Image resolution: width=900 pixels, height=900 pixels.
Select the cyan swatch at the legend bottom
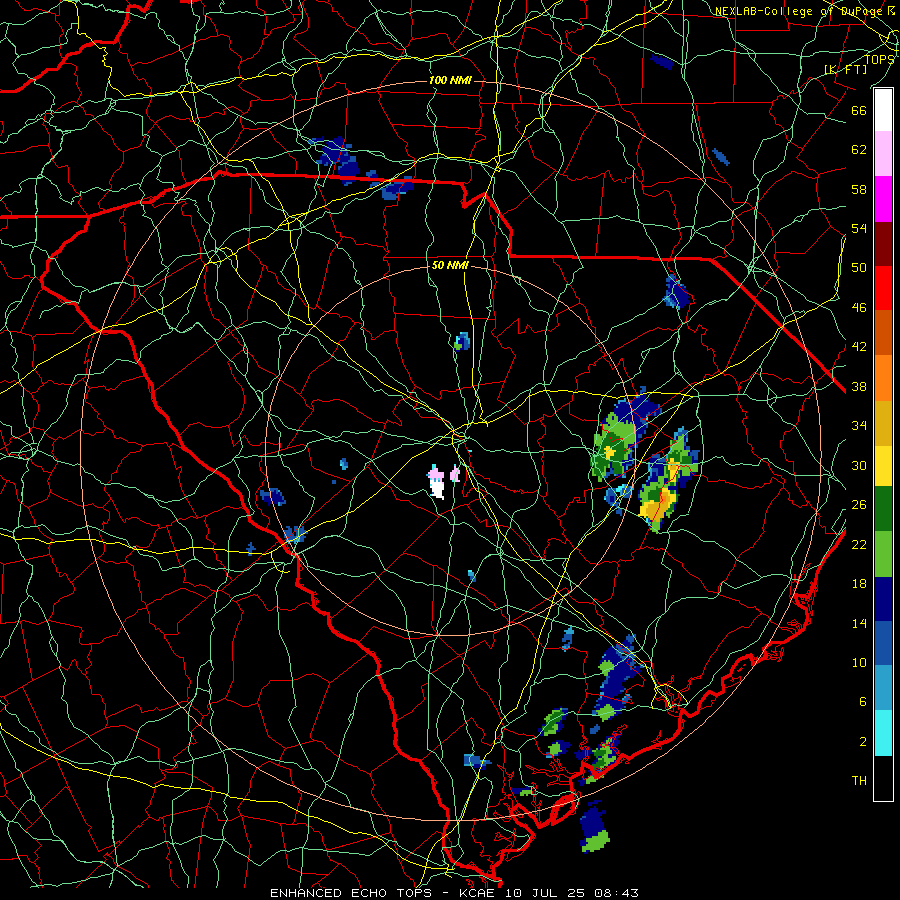click(883, 734)
